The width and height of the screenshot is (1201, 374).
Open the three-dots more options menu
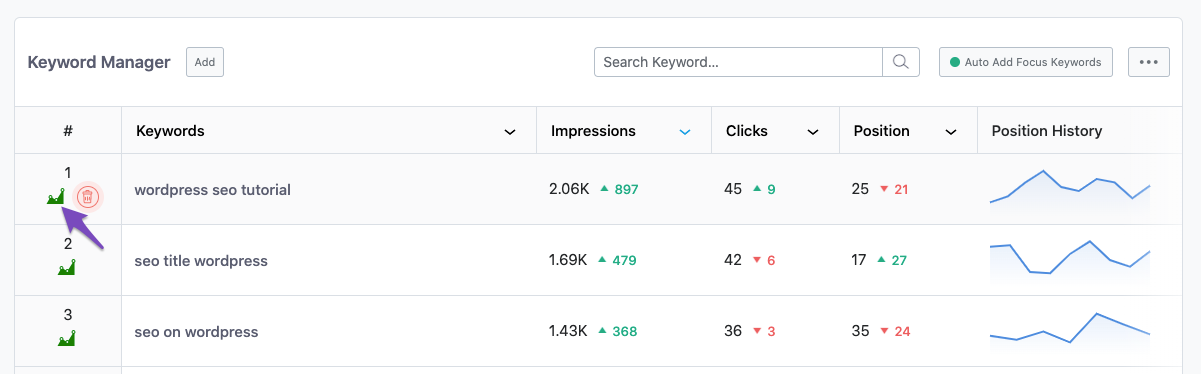(1148, 62)
